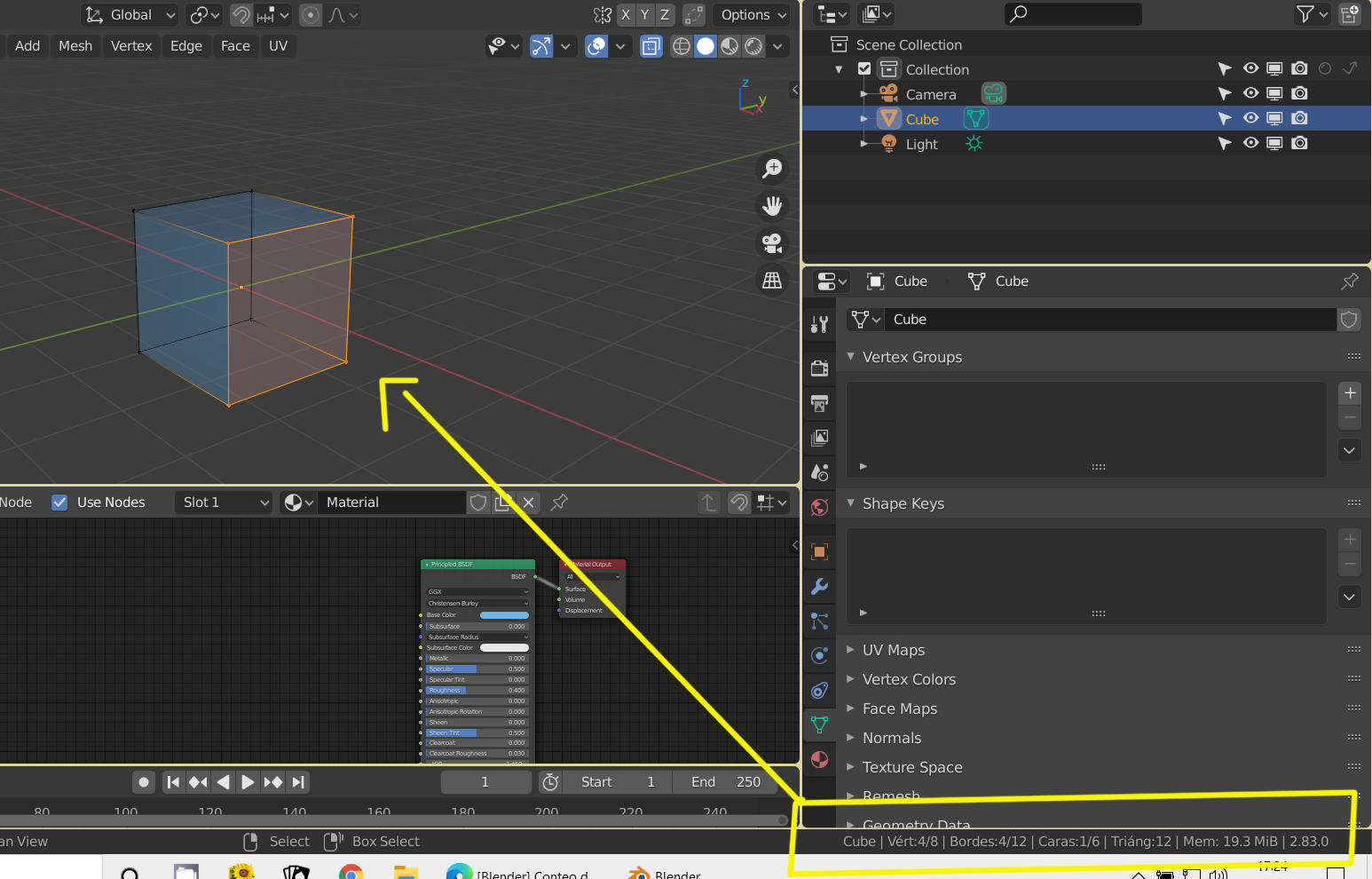Expand the Cube row in outliner

tap(864, 119)
